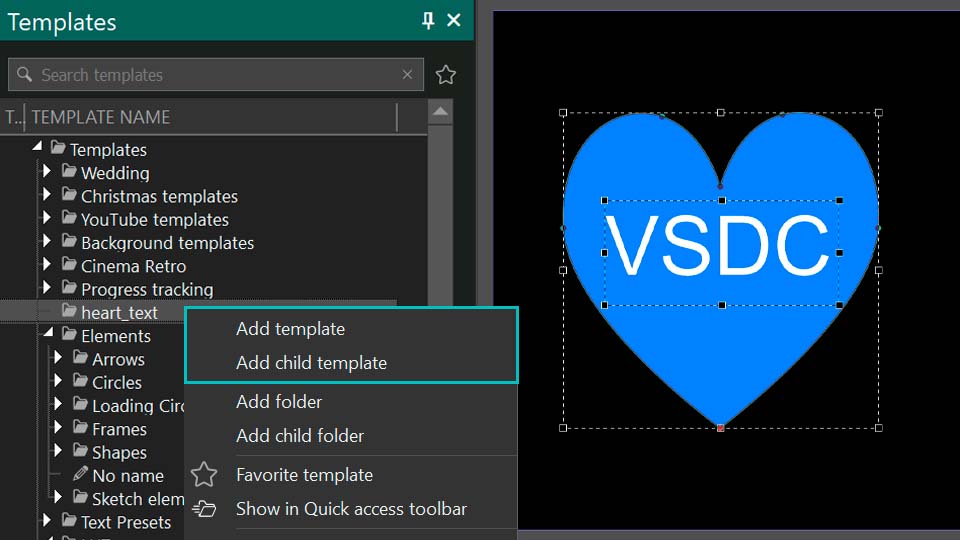Click the heart_text folder icon
The width and height of the screenshot is (960, 540).
(69, 311)
